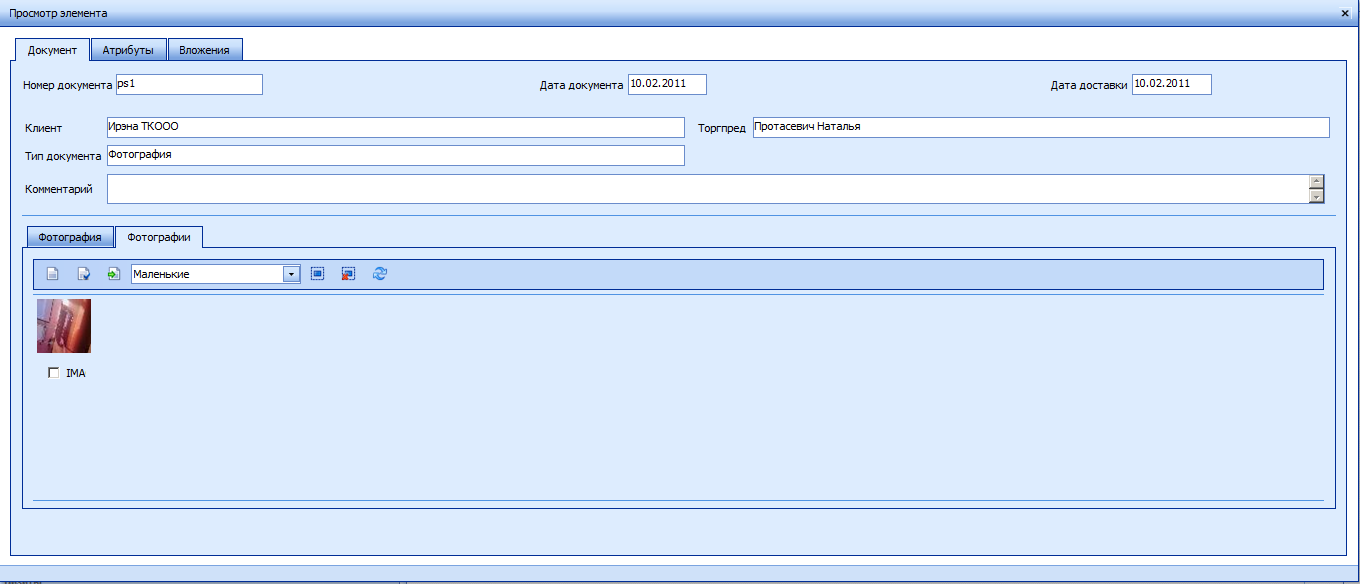
Task: Click the select all photos icon
Action: point(318,273)
